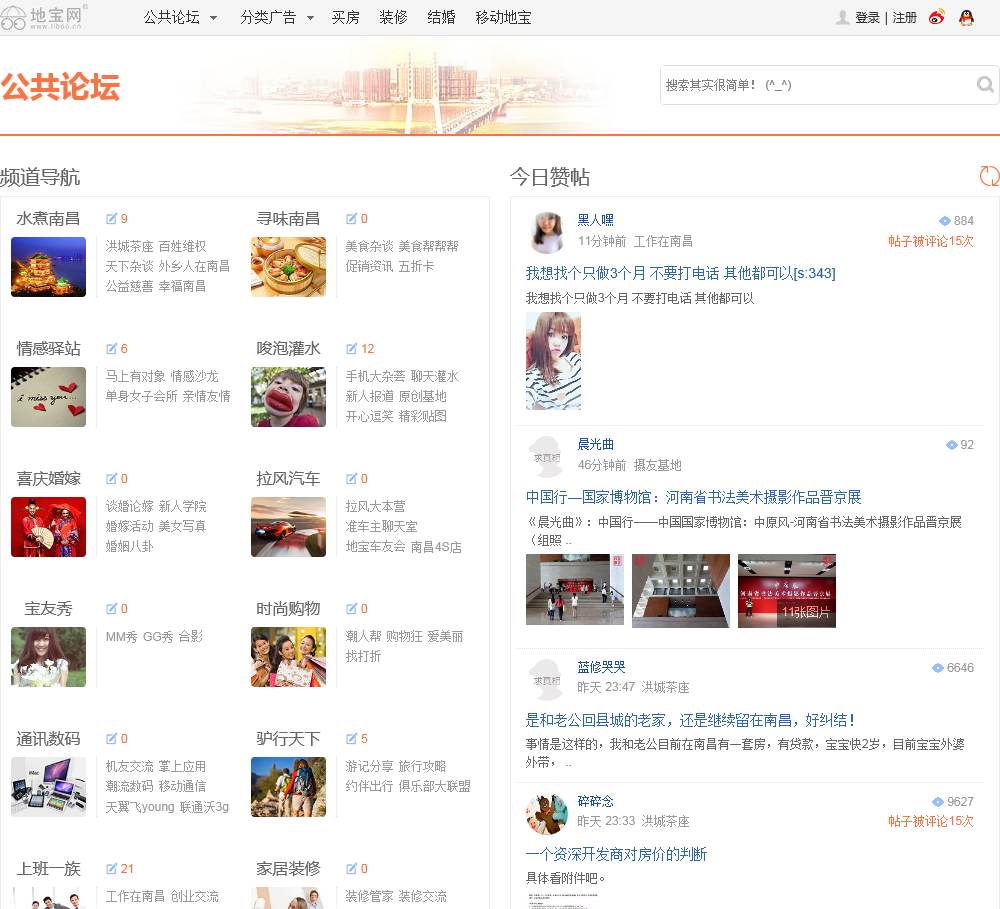1000x909 pixels.
Task: Open the 装修 menu item
Action: (x=393, y=17)
